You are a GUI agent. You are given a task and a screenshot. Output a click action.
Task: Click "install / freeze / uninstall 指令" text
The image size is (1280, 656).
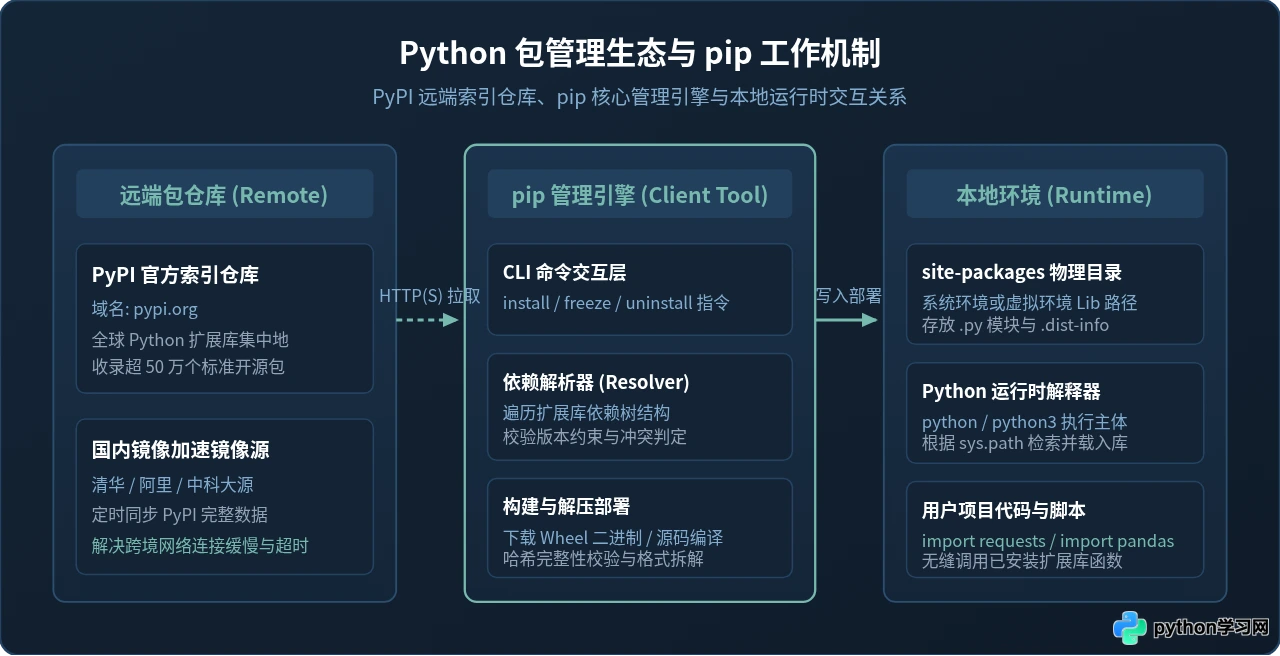pyautogui.click(x=616, y=302)
